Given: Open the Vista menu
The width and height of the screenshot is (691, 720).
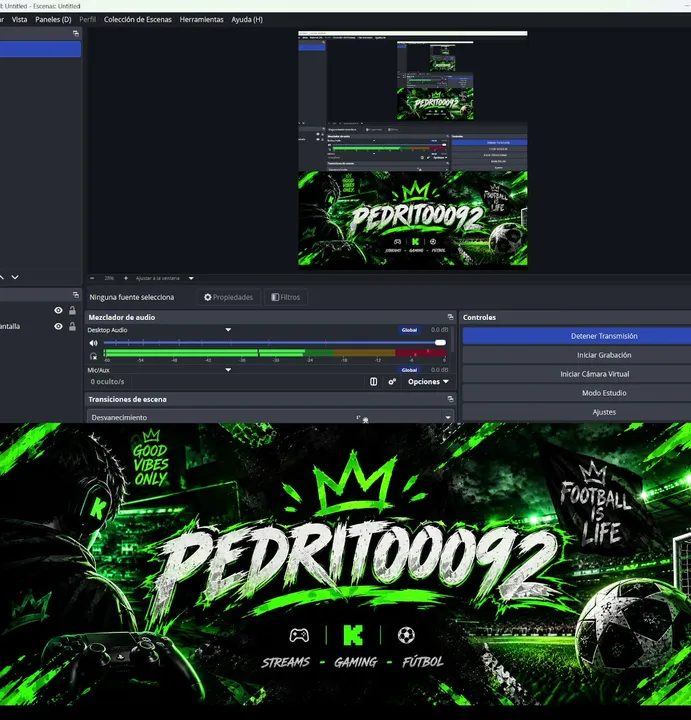Looking at the screenshot, I should [x=19, y=19].
